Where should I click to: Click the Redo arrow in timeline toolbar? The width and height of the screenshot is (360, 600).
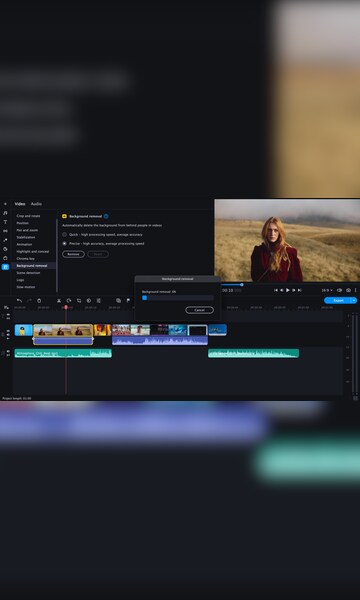pos(29,301)
